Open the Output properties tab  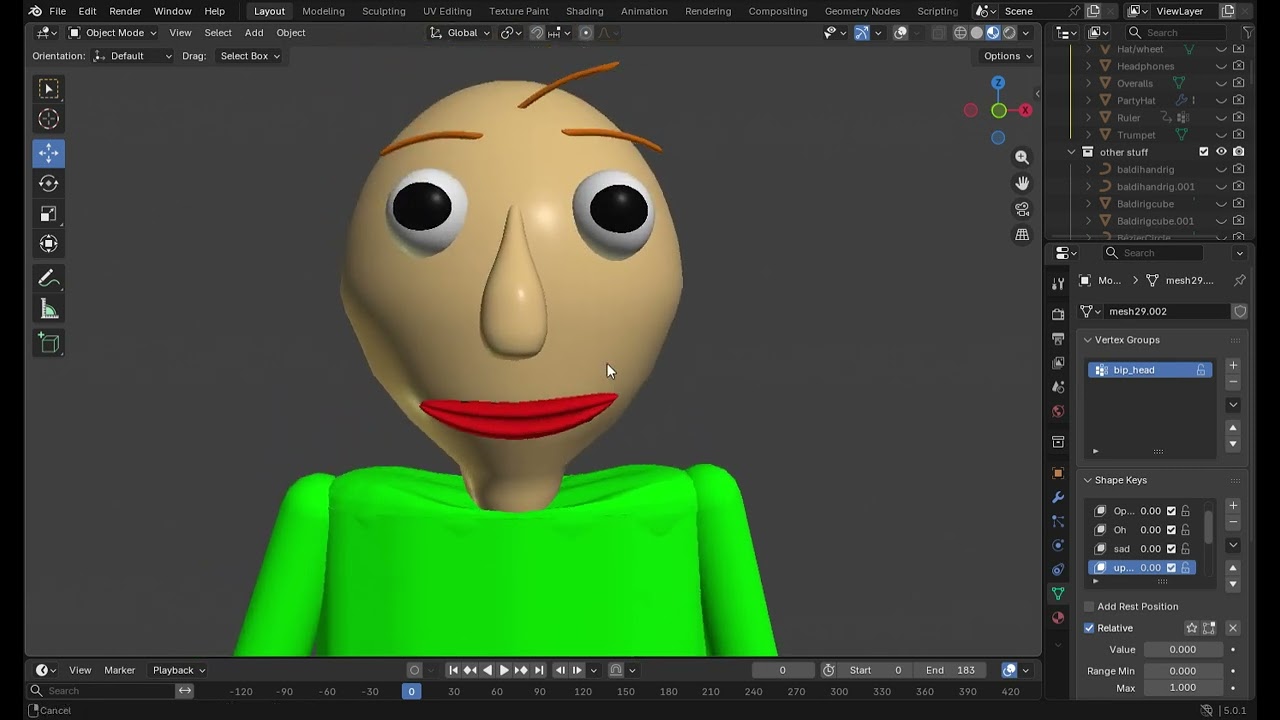(x=1058, y=338)
